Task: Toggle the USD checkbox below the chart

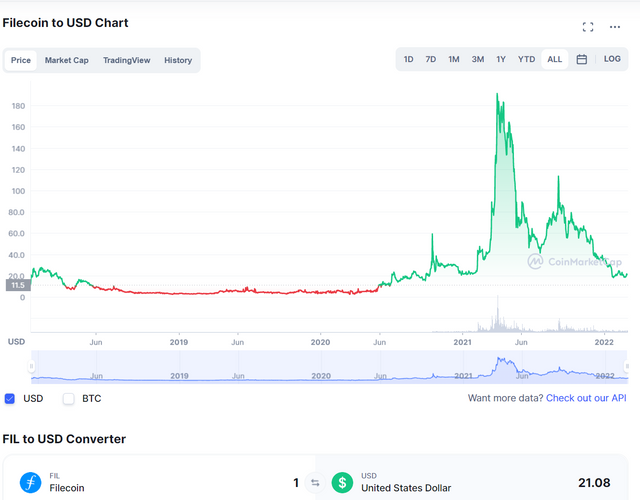Action: (10, 398)
